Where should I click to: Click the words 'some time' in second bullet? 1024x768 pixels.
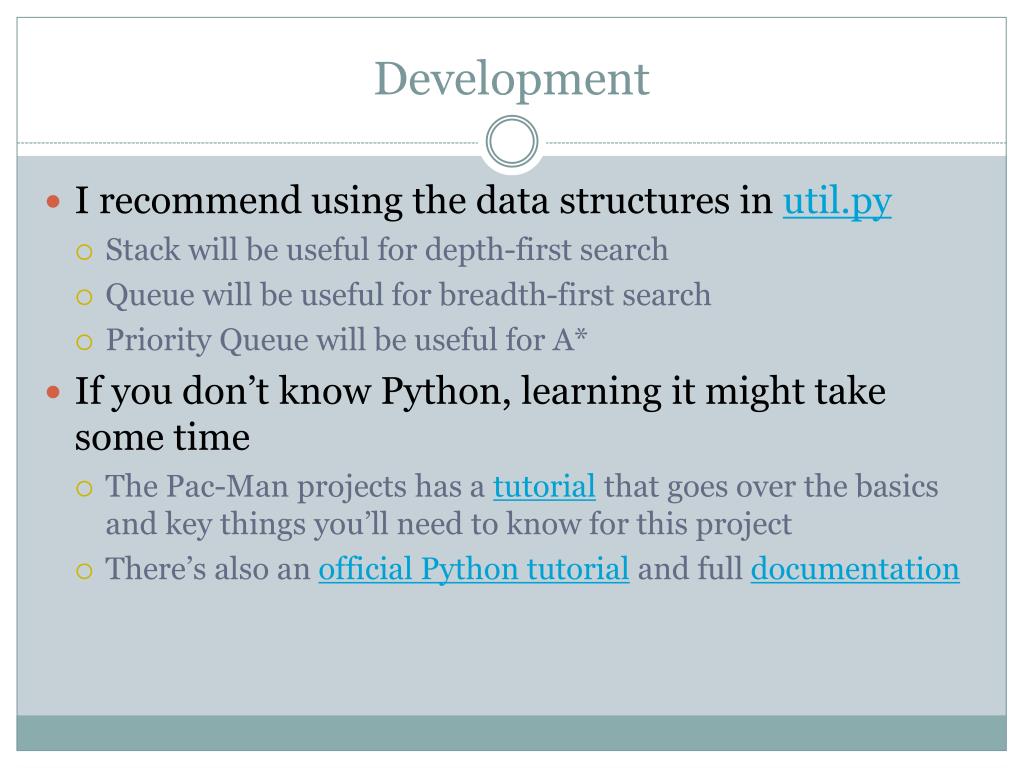point(162,437)
